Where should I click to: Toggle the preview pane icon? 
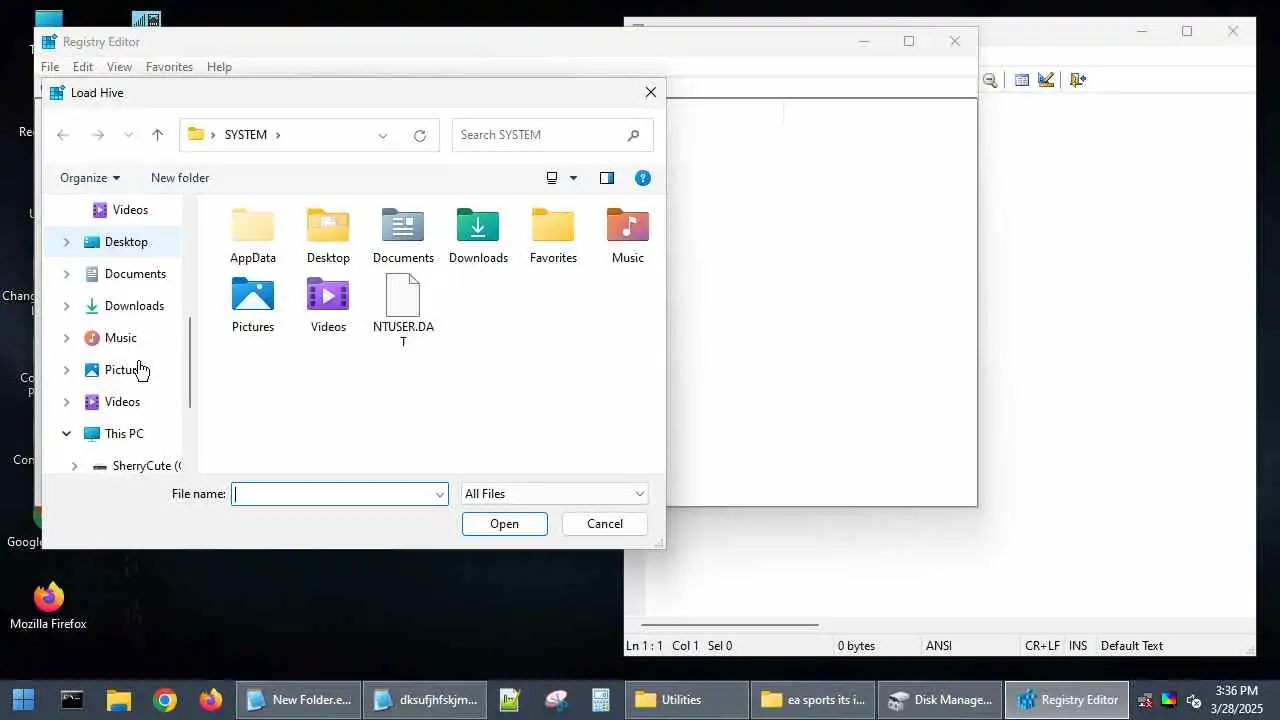[607, 178]
